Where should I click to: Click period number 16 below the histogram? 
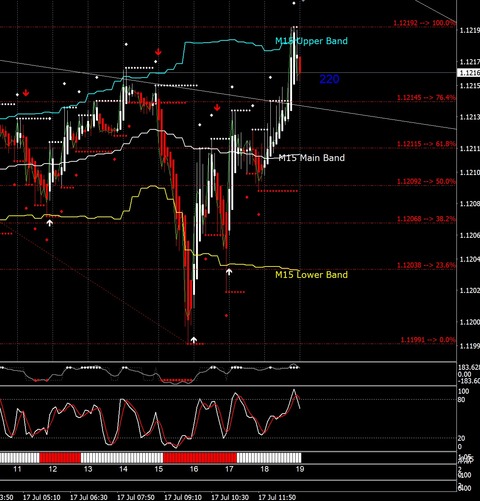pos(194,469)
